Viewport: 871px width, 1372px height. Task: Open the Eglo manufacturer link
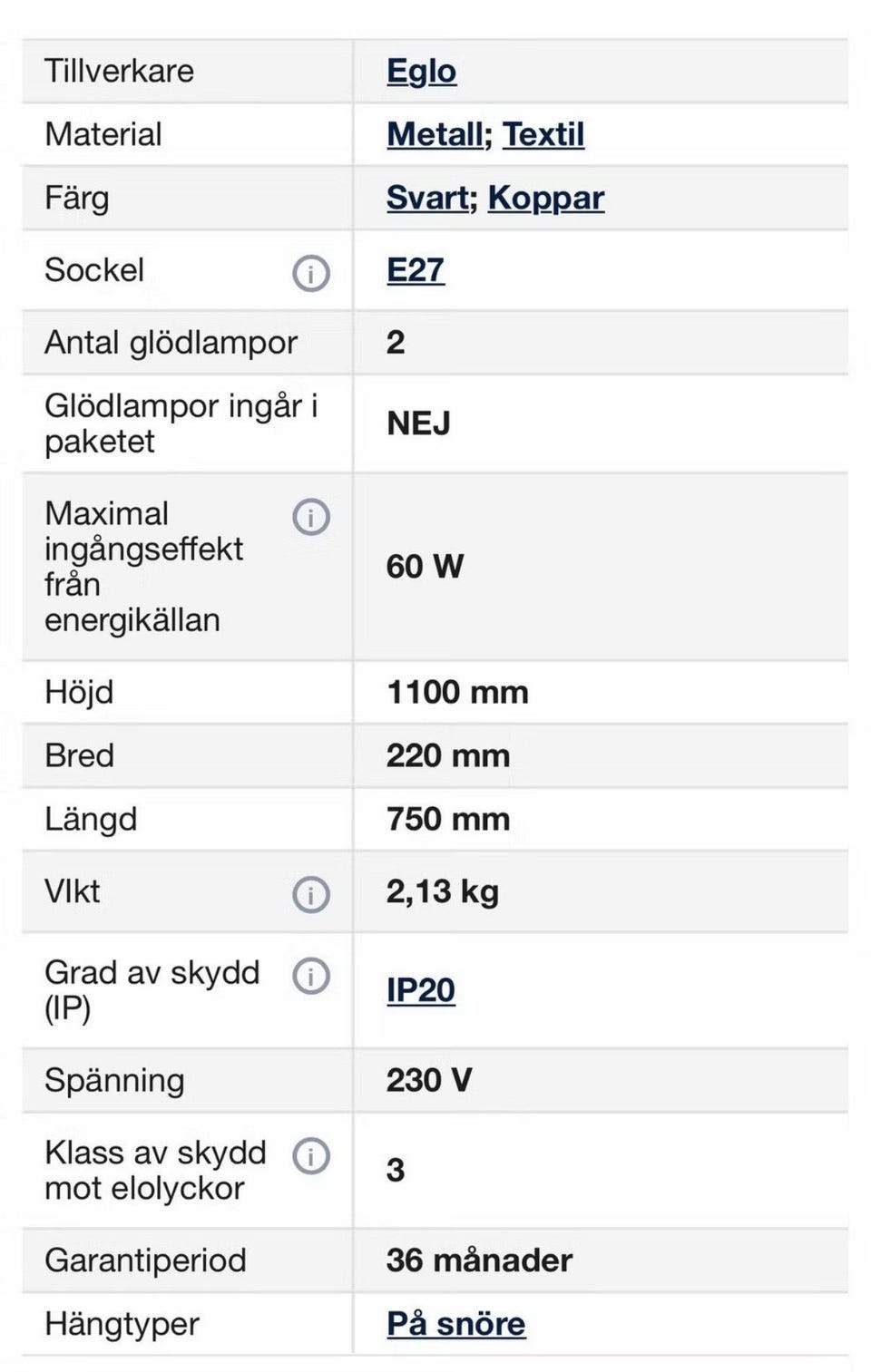tap(421, 72)
